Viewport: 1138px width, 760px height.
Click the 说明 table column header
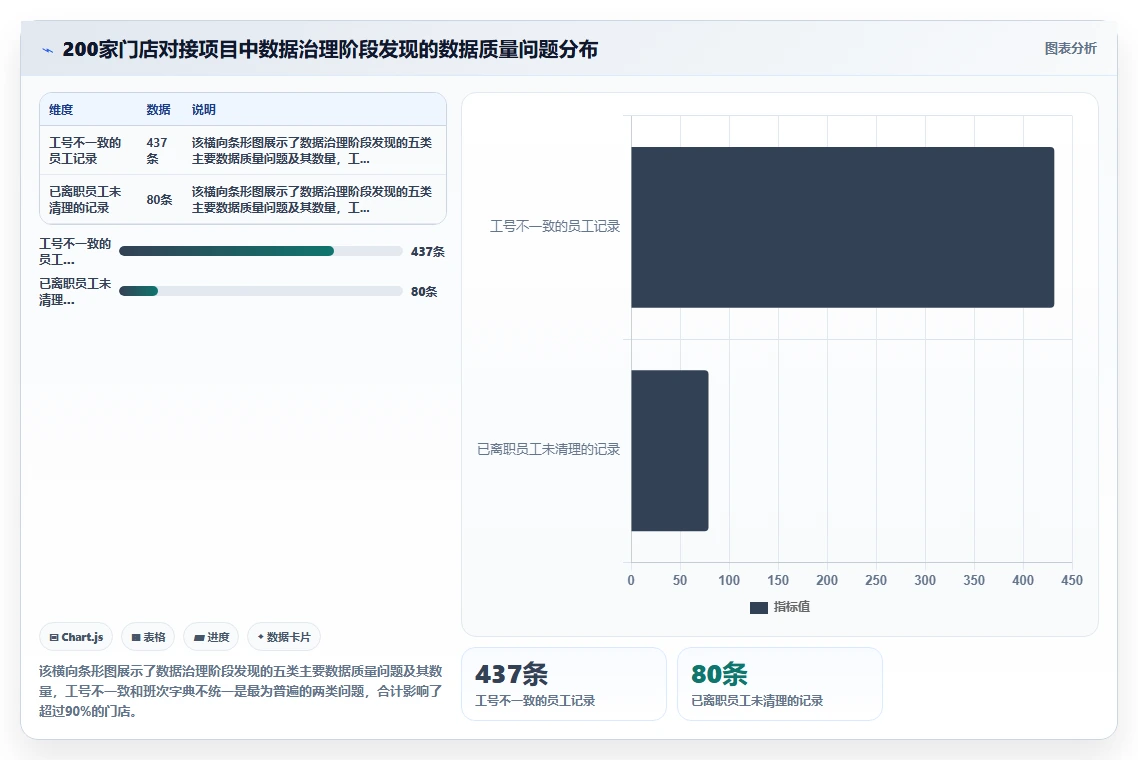(x=203, y=110)
